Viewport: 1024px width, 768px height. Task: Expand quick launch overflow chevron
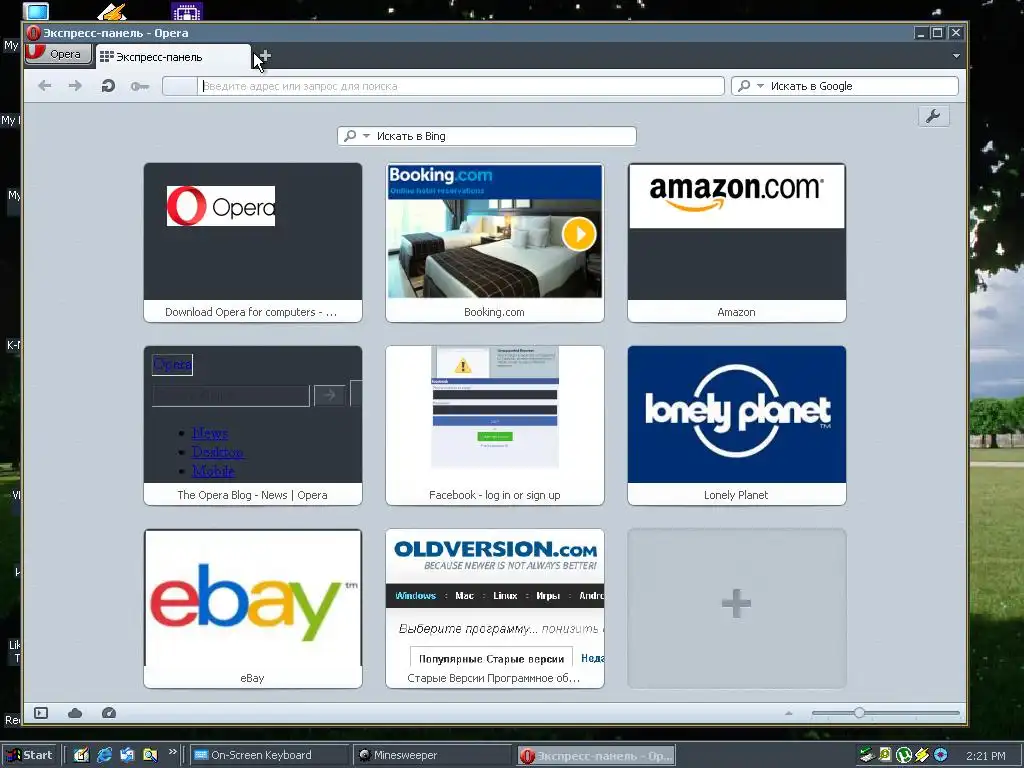172,752
